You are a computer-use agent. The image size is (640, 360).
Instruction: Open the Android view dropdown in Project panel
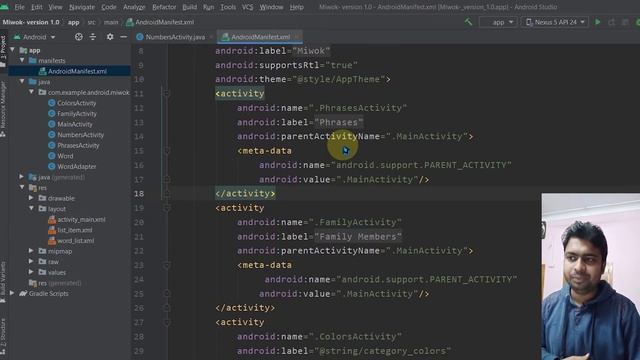(x=35, y=37)
